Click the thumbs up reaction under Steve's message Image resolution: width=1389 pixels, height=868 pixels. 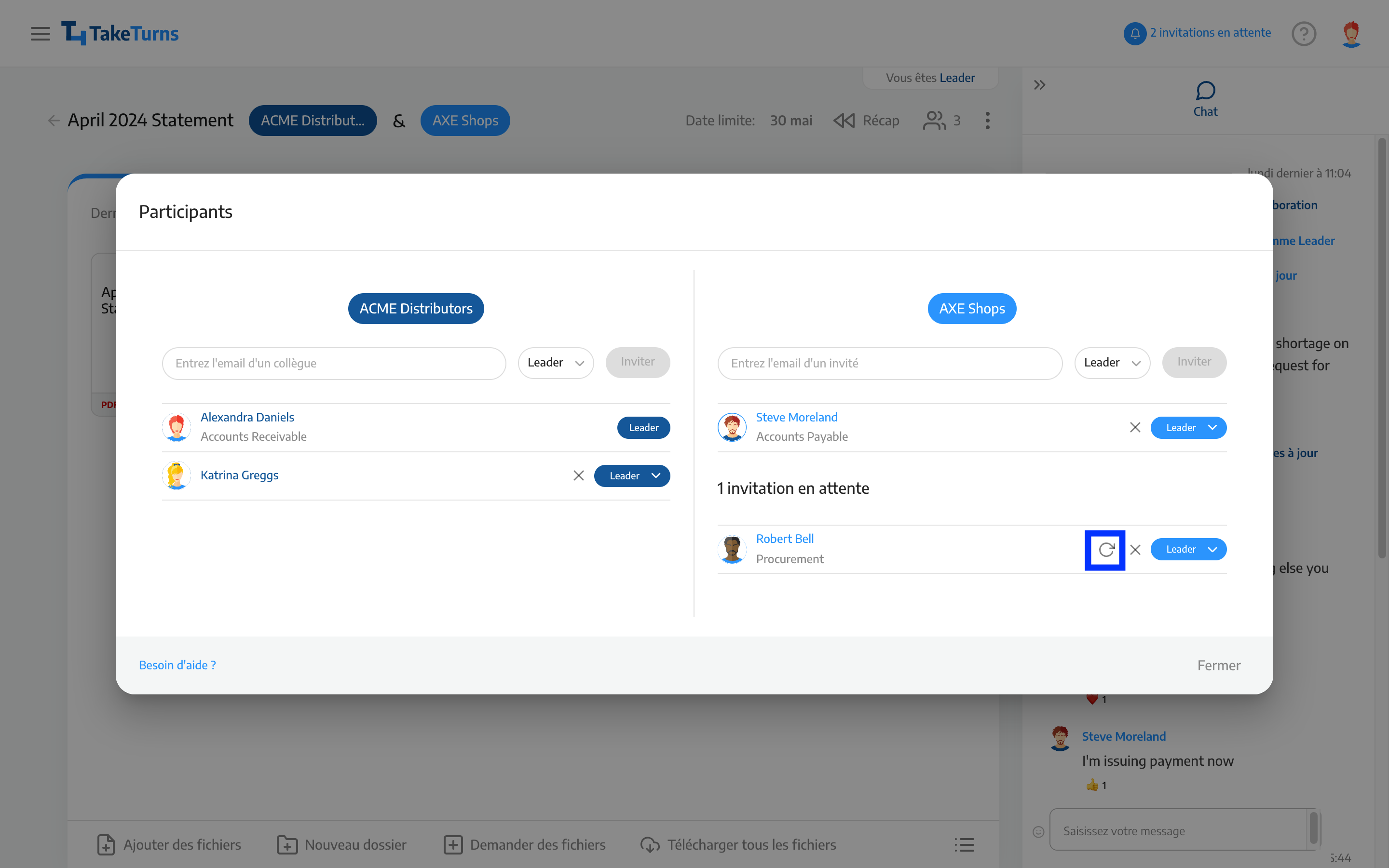tap(1096, 786)
